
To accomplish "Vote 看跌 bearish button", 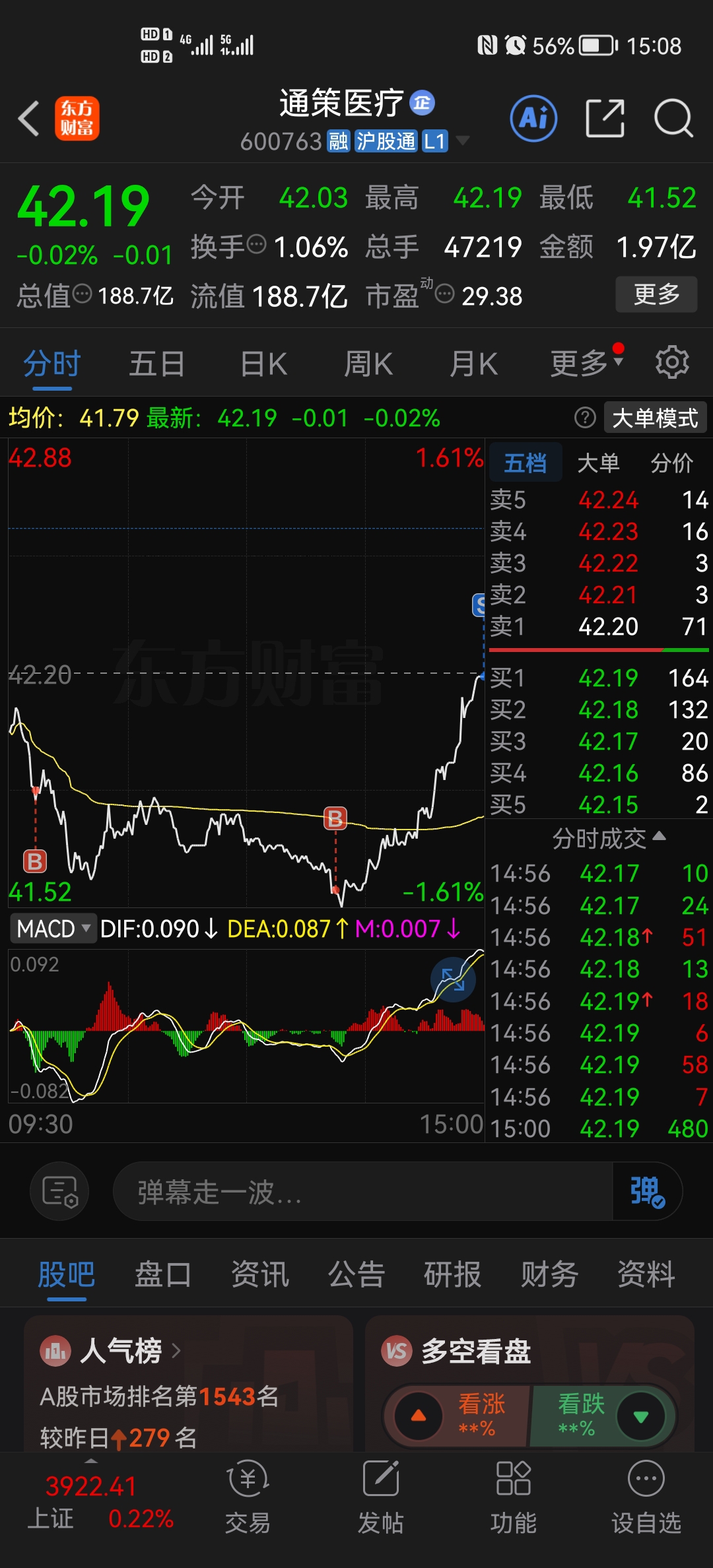I will pos(603,1416).
